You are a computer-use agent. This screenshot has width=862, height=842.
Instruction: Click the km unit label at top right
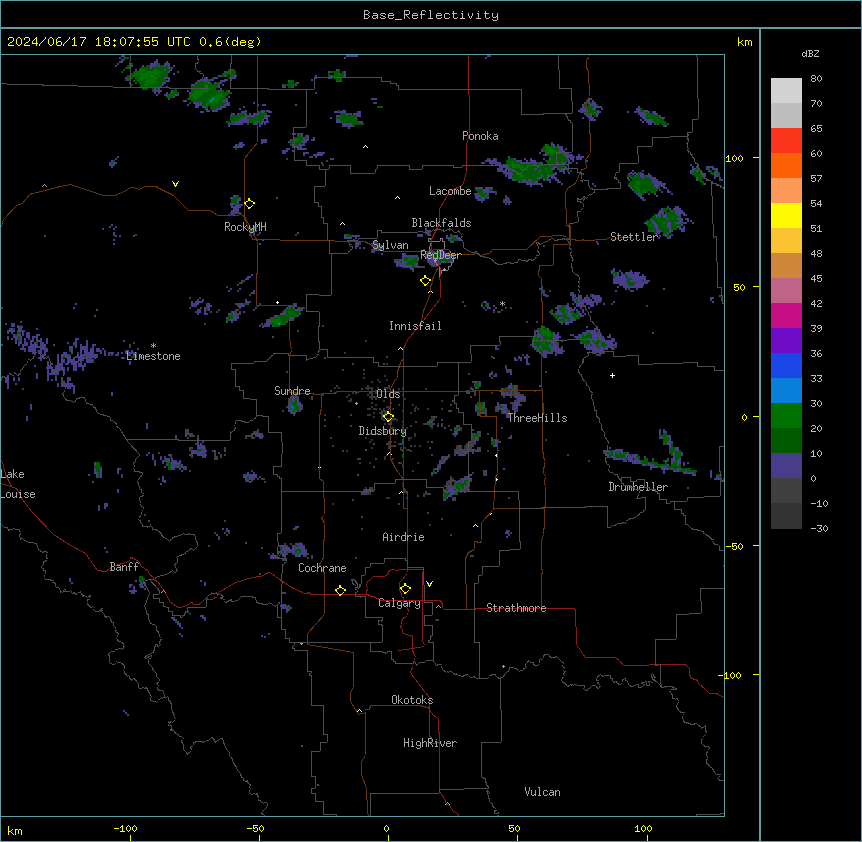[x=745, y=42]
